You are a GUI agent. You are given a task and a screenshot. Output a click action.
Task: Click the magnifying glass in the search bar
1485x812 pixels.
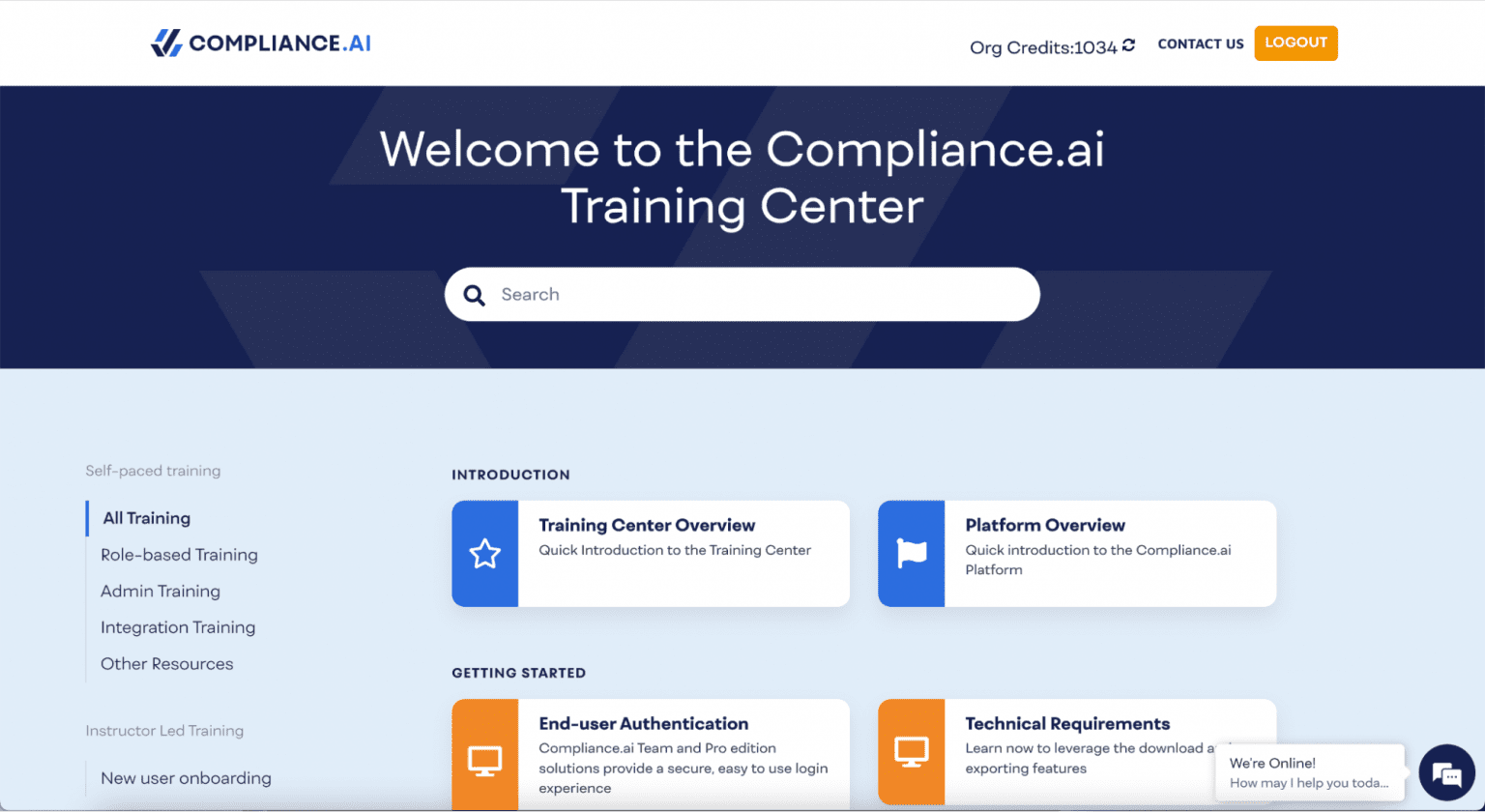coord(475,294)
